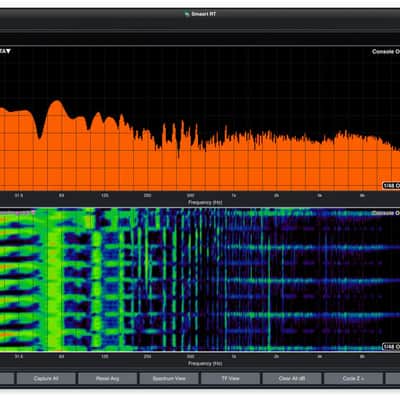Click the Smaart RT window title
This screenshot has height=400, width=400.
pyautogui.click(x=204, y=14)
